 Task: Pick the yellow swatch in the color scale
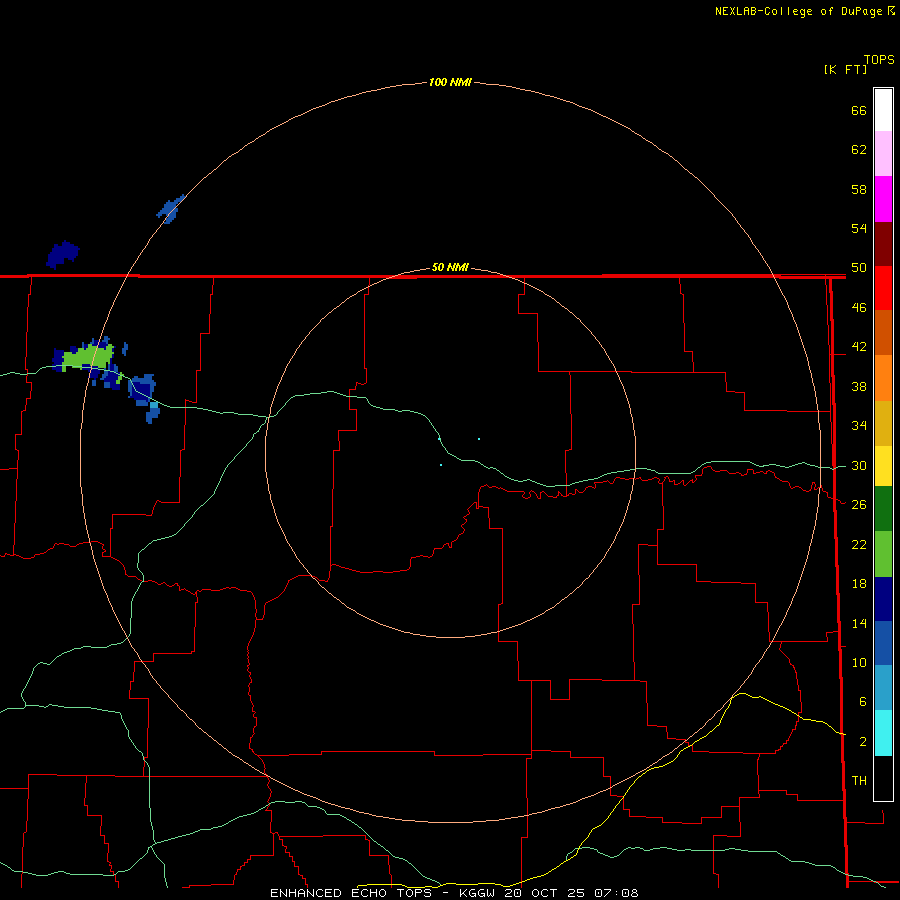tap(883, 466)
